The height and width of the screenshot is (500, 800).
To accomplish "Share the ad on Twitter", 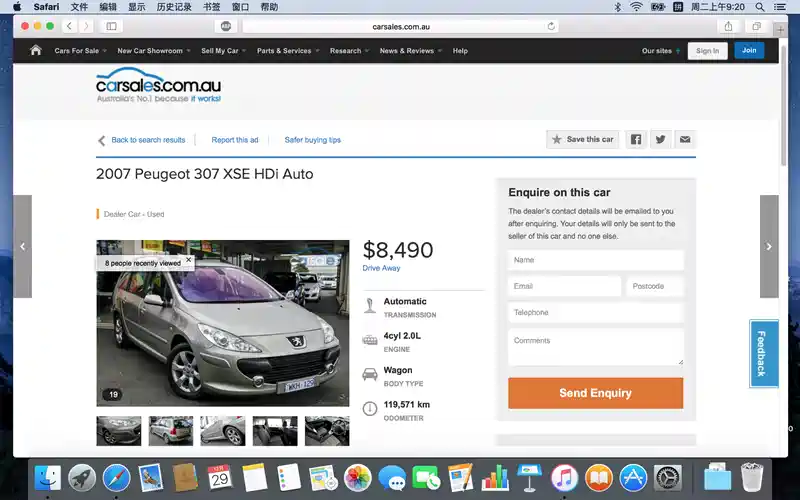I will (660, 139).
